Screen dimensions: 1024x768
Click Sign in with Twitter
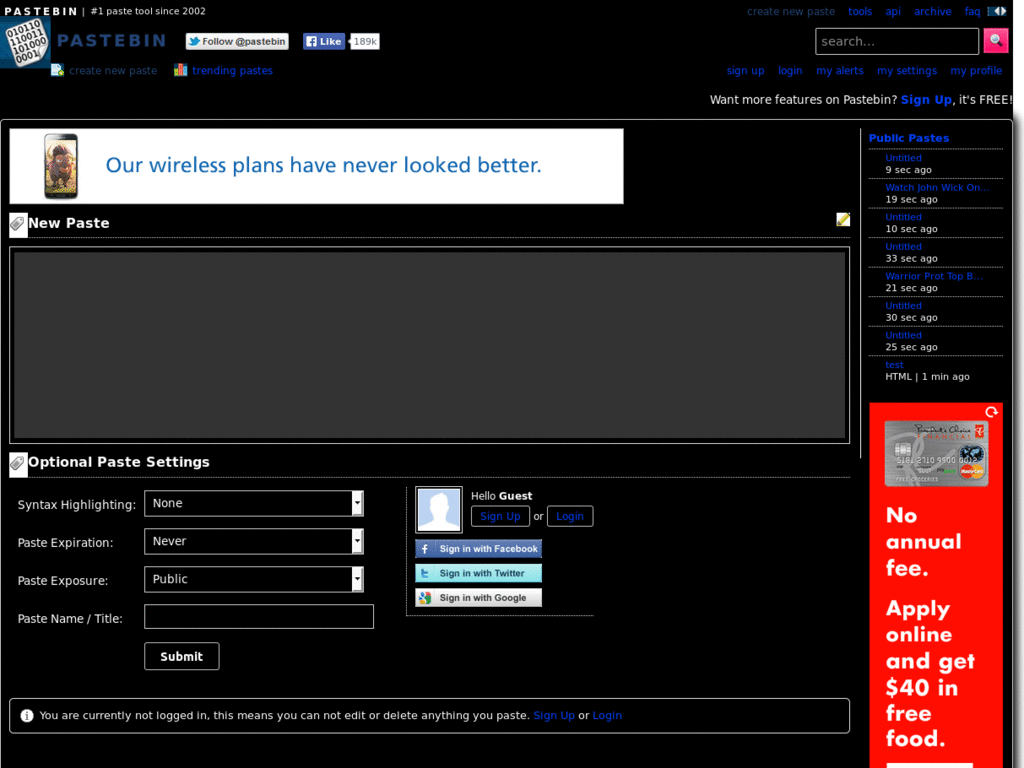point(478,572)
